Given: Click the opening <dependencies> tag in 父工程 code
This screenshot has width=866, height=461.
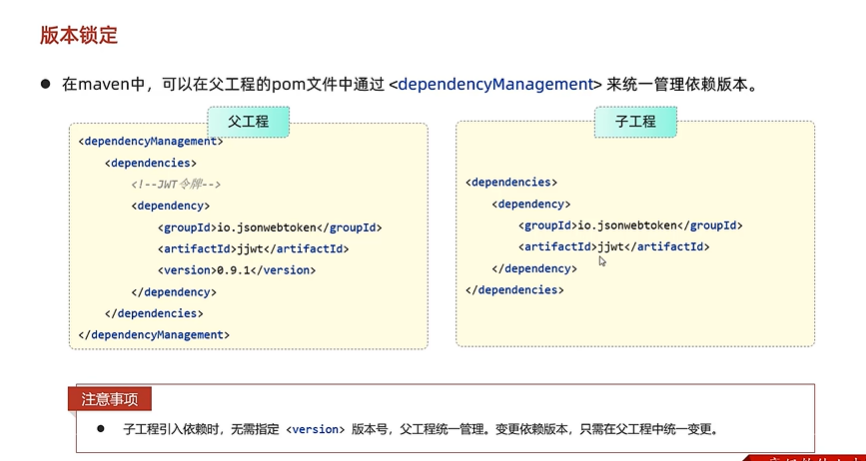Looking at the screenshot, I should [151, 163].
